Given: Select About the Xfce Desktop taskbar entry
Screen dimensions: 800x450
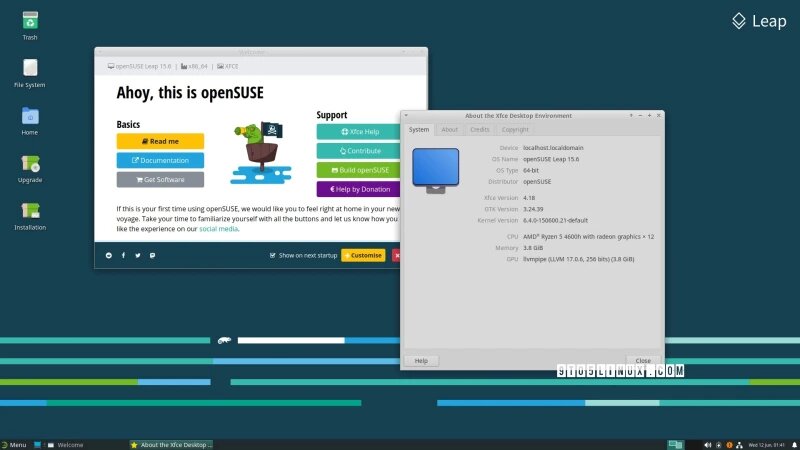Looking at the screenshot, I should point(170,445).
